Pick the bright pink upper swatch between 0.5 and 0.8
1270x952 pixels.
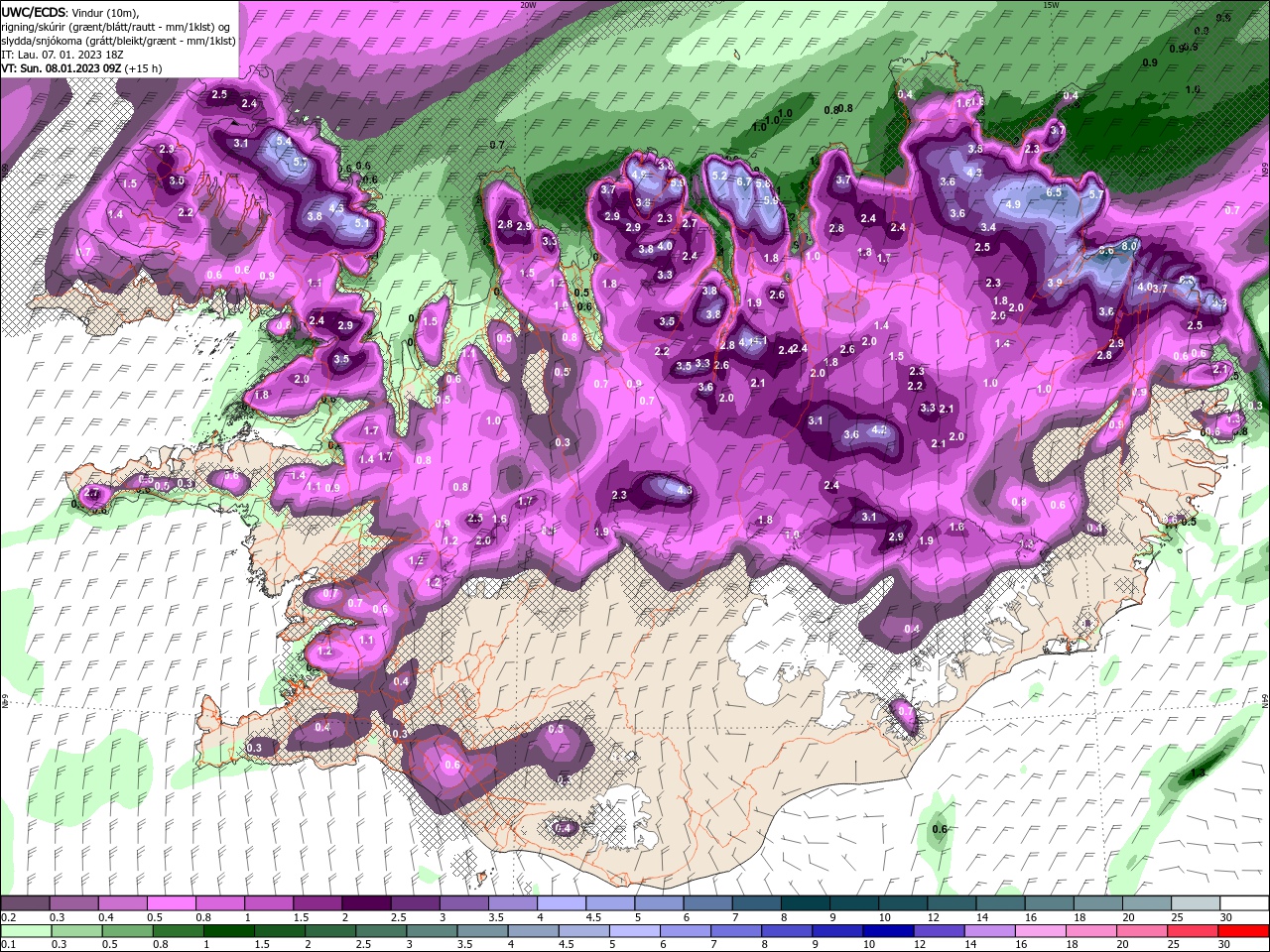pos(171,903)
